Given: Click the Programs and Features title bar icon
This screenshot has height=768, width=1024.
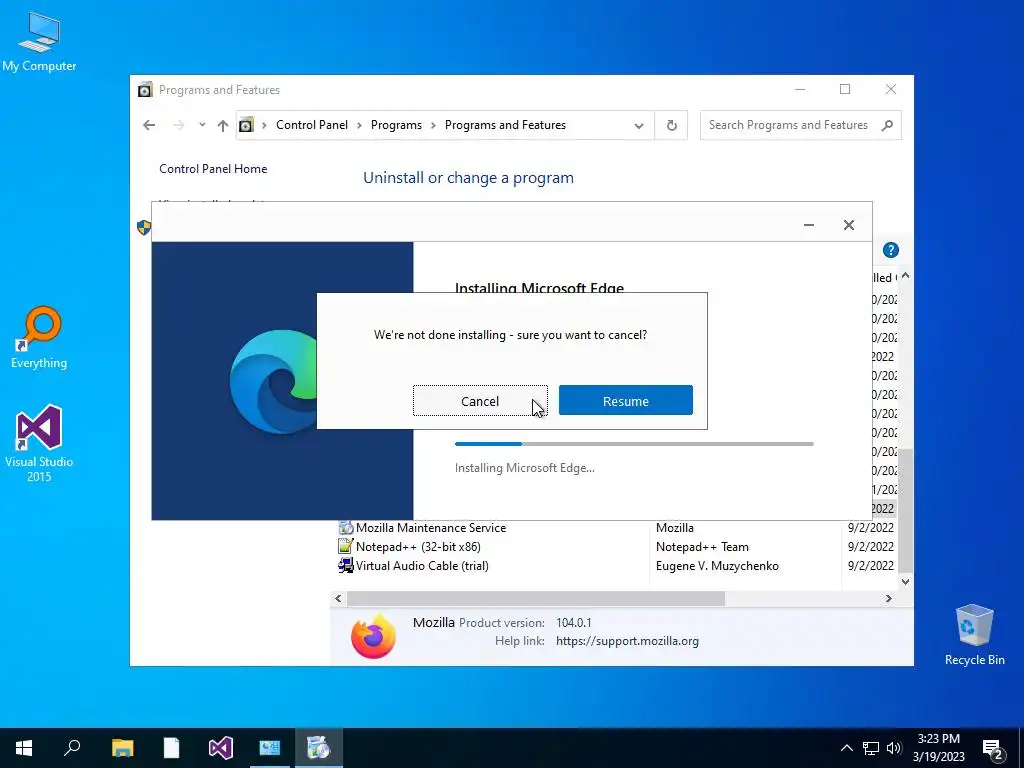Looking at the screenshot, I should [x=145, y=89].
